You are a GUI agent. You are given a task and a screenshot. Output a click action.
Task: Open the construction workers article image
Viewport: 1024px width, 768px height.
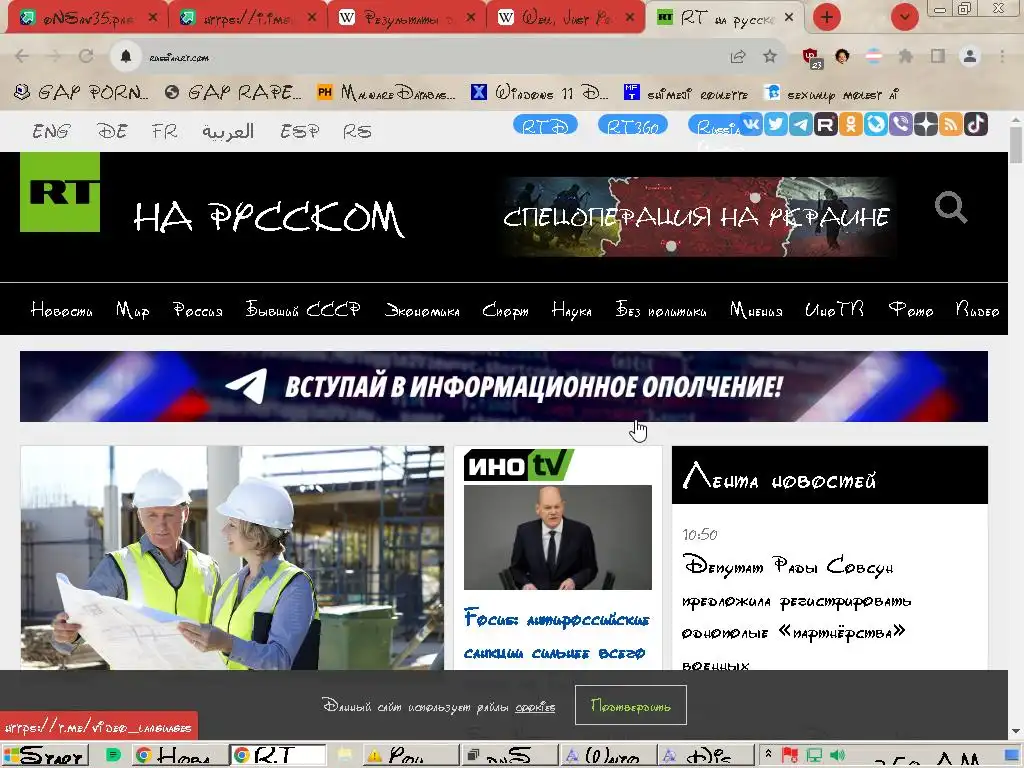pyautogui.click(x=232, y=558)
